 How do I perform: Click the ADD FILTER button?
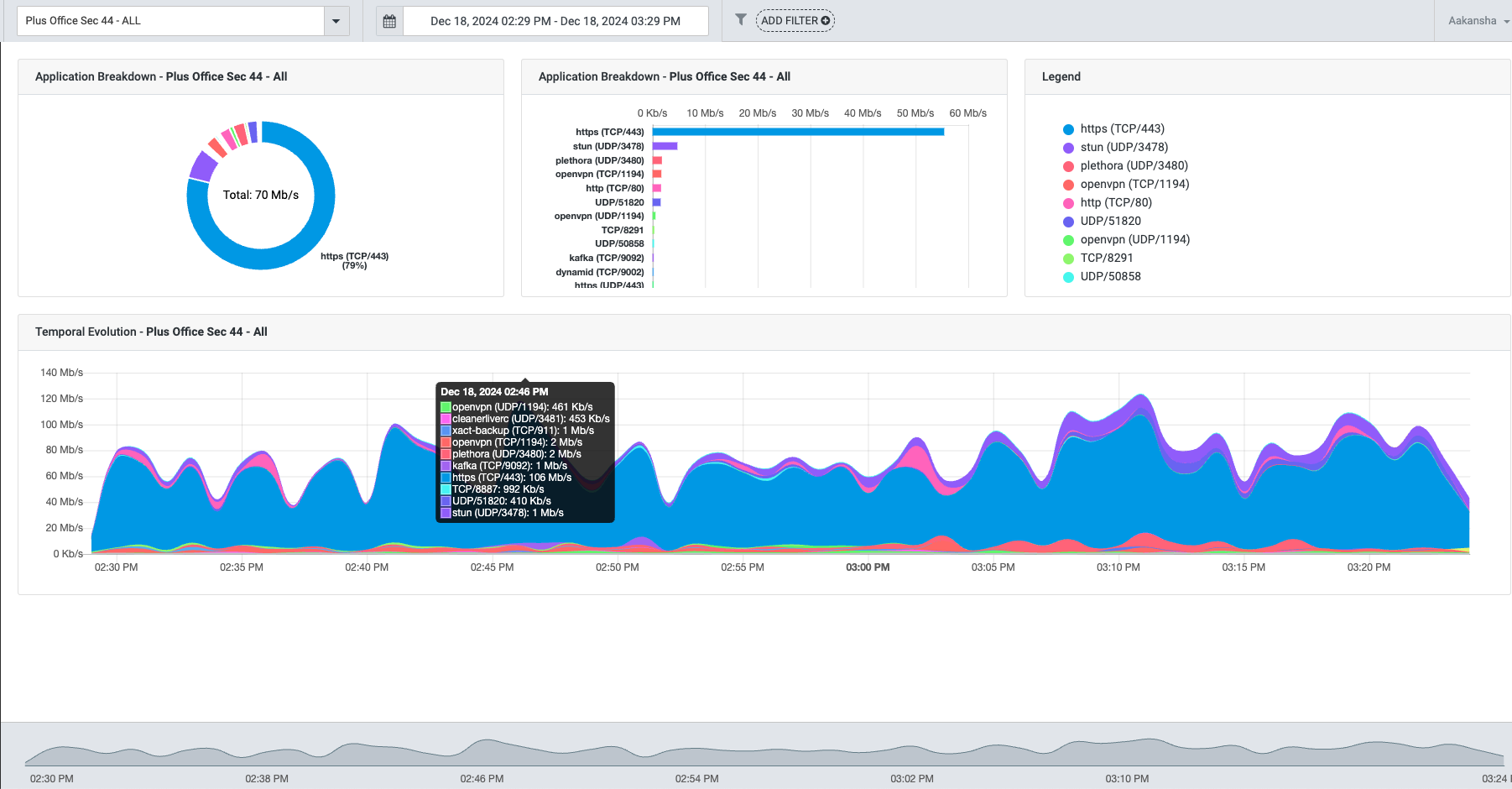795,21
